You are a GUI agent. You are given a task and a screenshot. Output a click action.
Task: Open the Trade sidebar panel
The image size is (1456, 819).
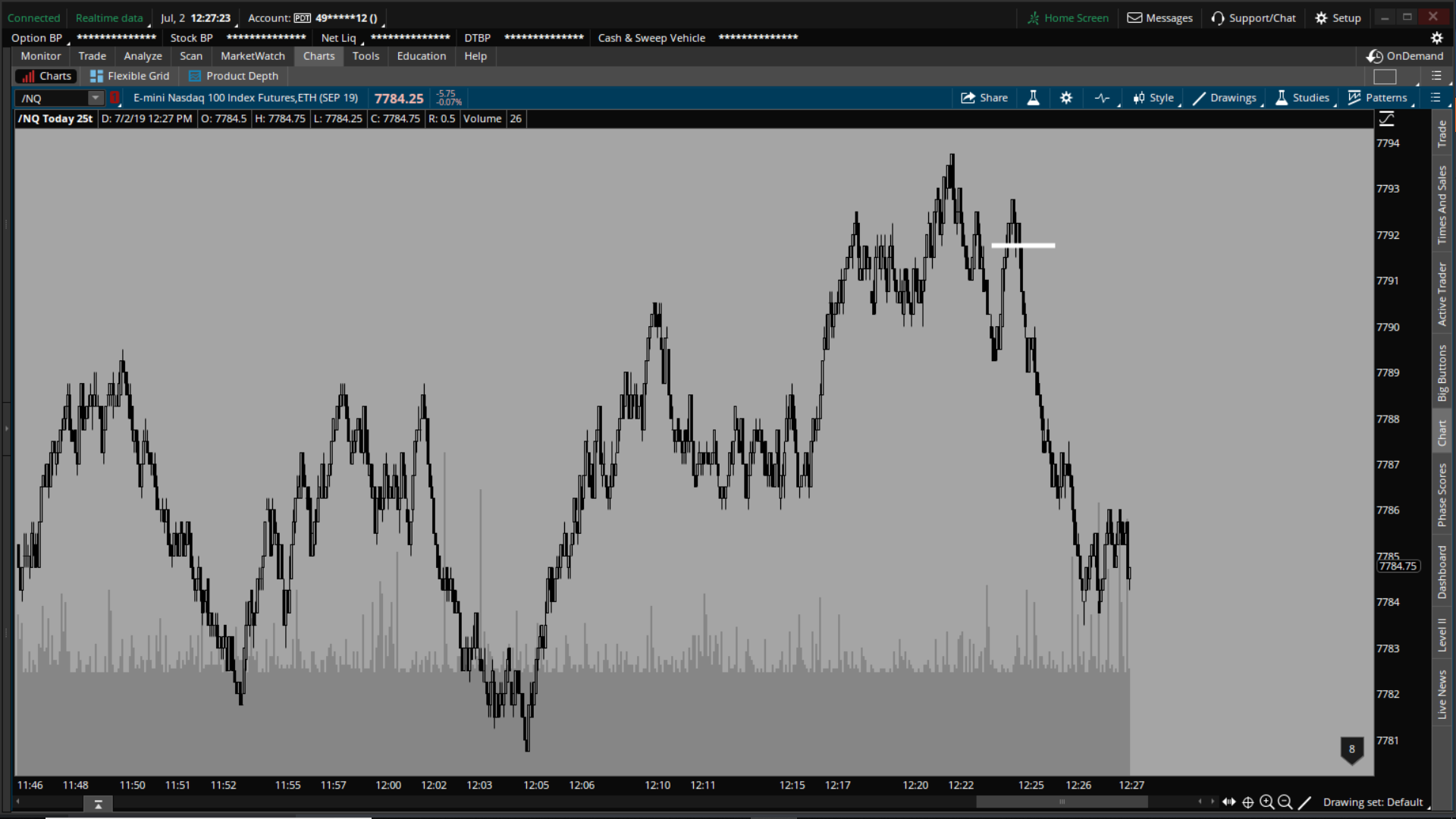(x=1442, y=134)
